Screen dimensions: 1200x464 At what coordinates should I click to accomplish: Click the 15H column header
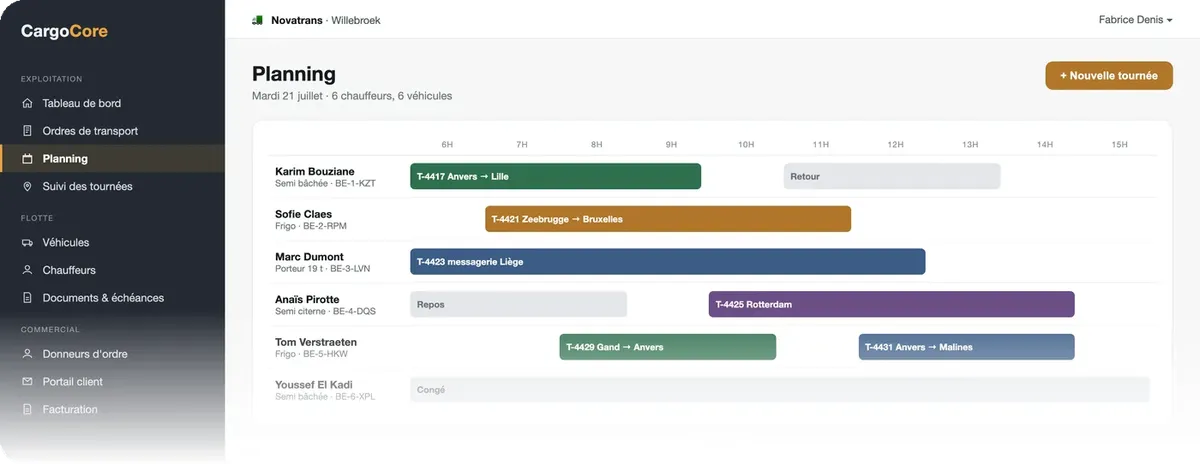1119,145
